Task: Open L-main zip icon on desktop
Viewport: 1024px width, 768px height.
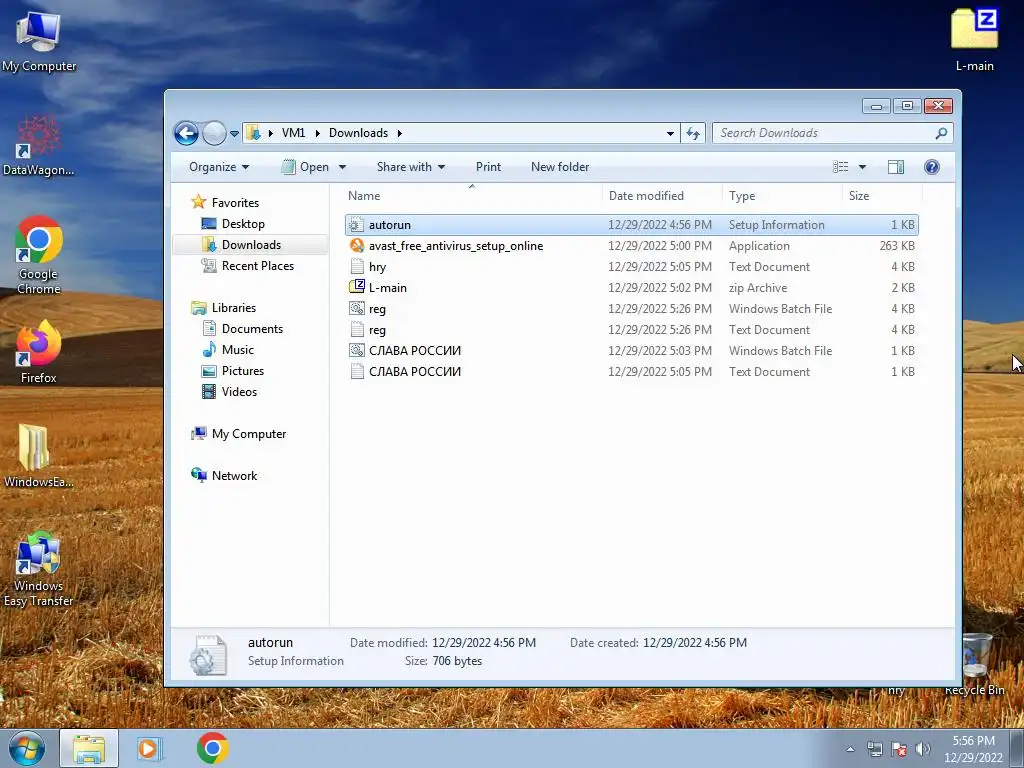Action: [974, 39]
